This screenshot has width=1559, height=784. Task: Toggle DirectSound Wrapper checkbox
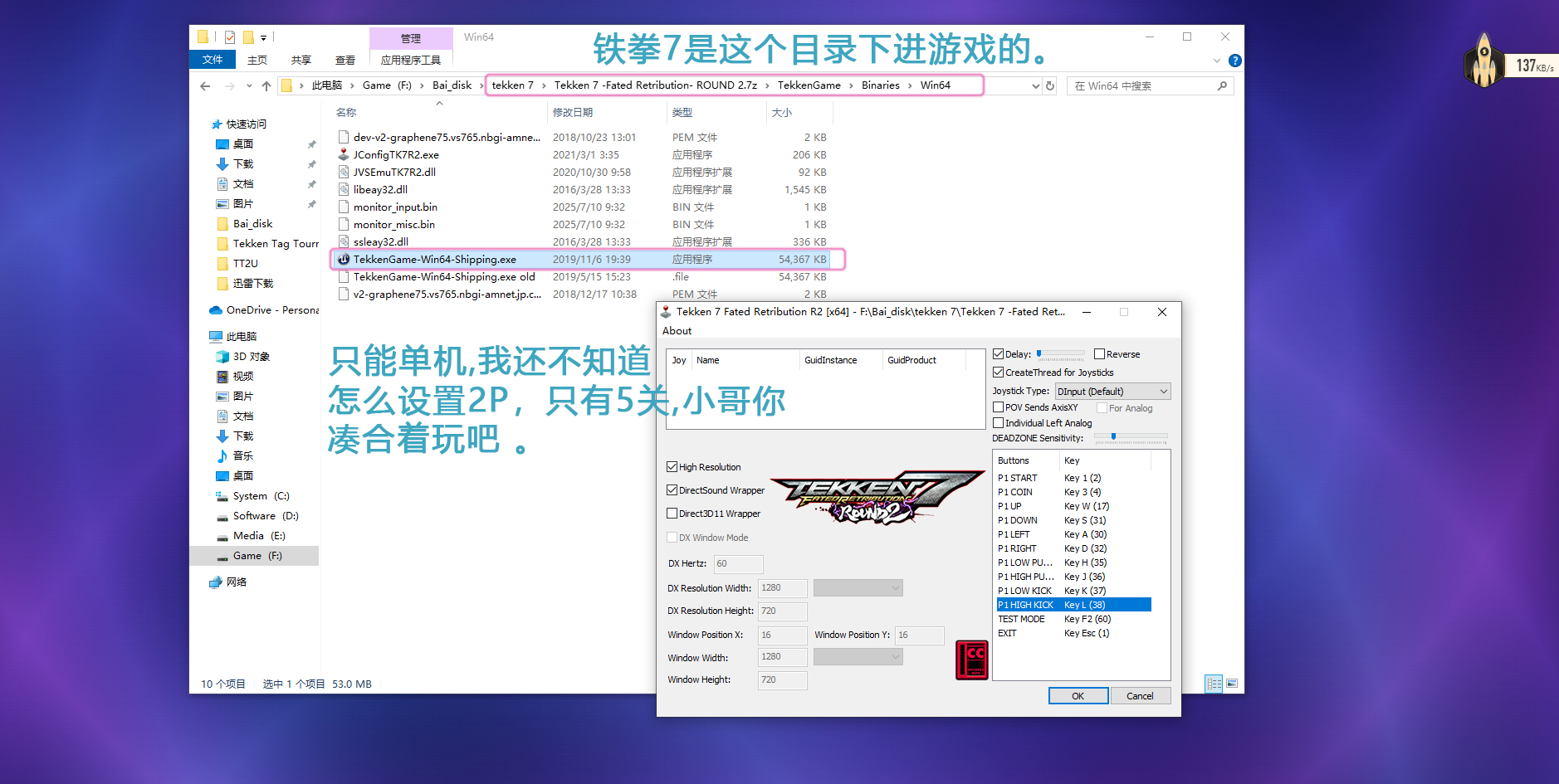[x=672, y=490]
